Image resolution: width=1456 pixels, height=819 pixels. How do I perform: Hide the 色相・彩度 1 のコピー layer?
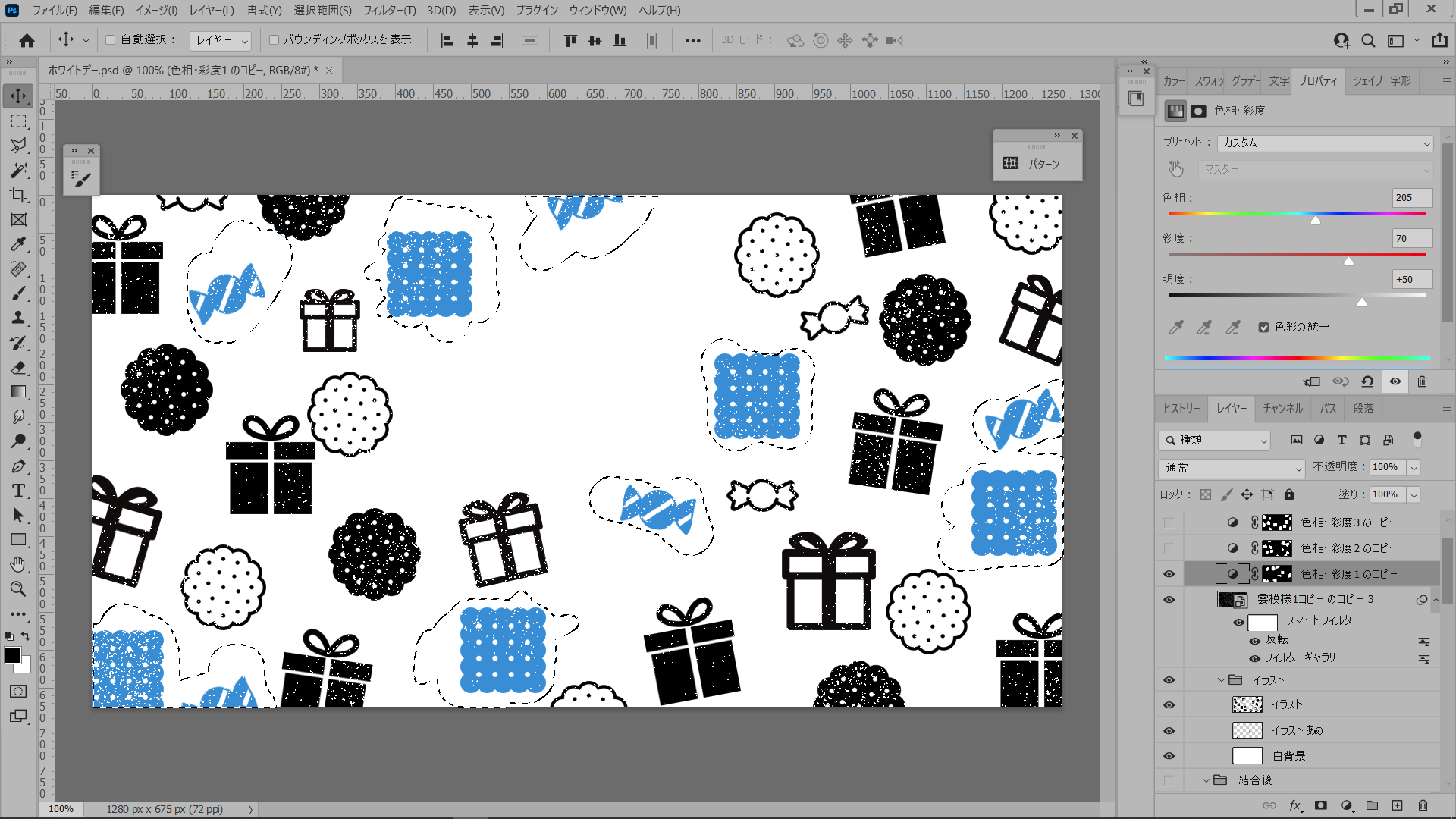click(x=1169, y=574)
